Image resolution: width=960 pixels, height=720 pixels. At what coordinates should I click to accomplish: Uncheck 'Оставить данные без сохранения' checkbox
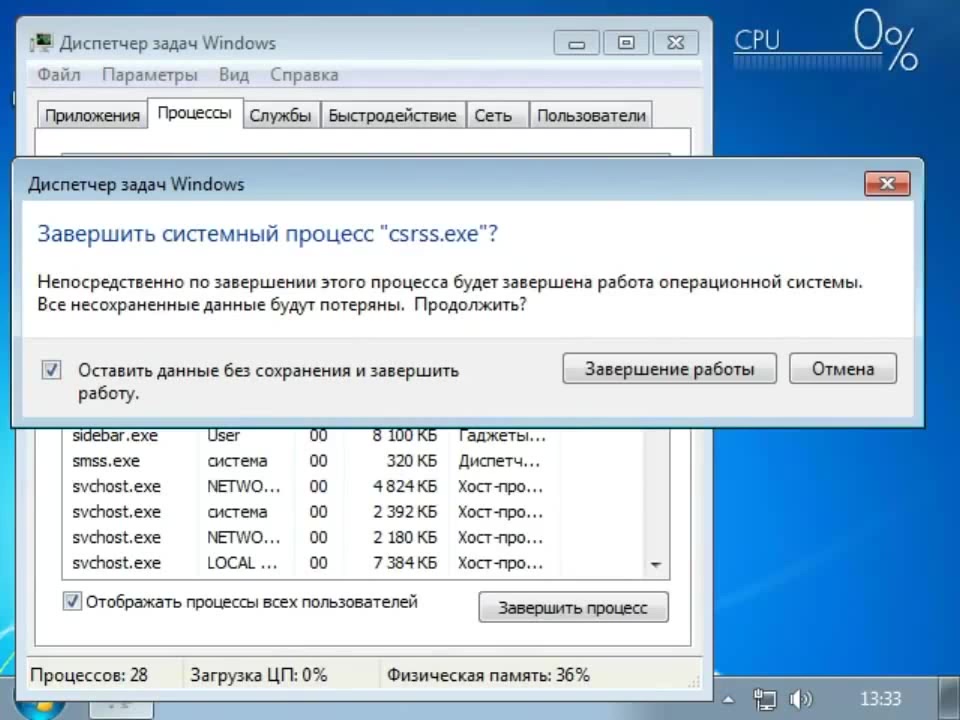point(51,370)
